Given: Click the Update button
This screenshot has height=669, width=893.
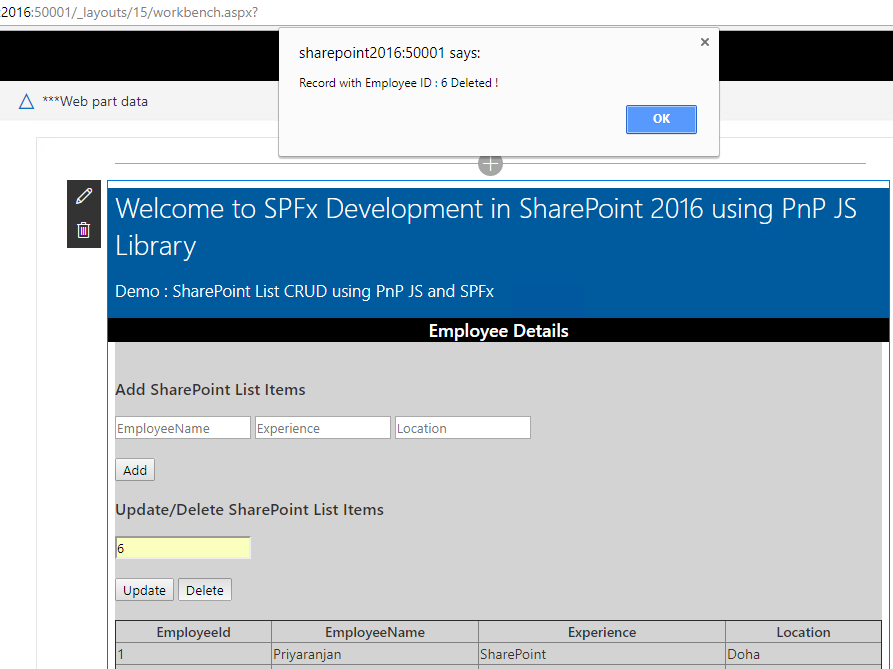Looking at the screenshot, I should tap(144, 590).
